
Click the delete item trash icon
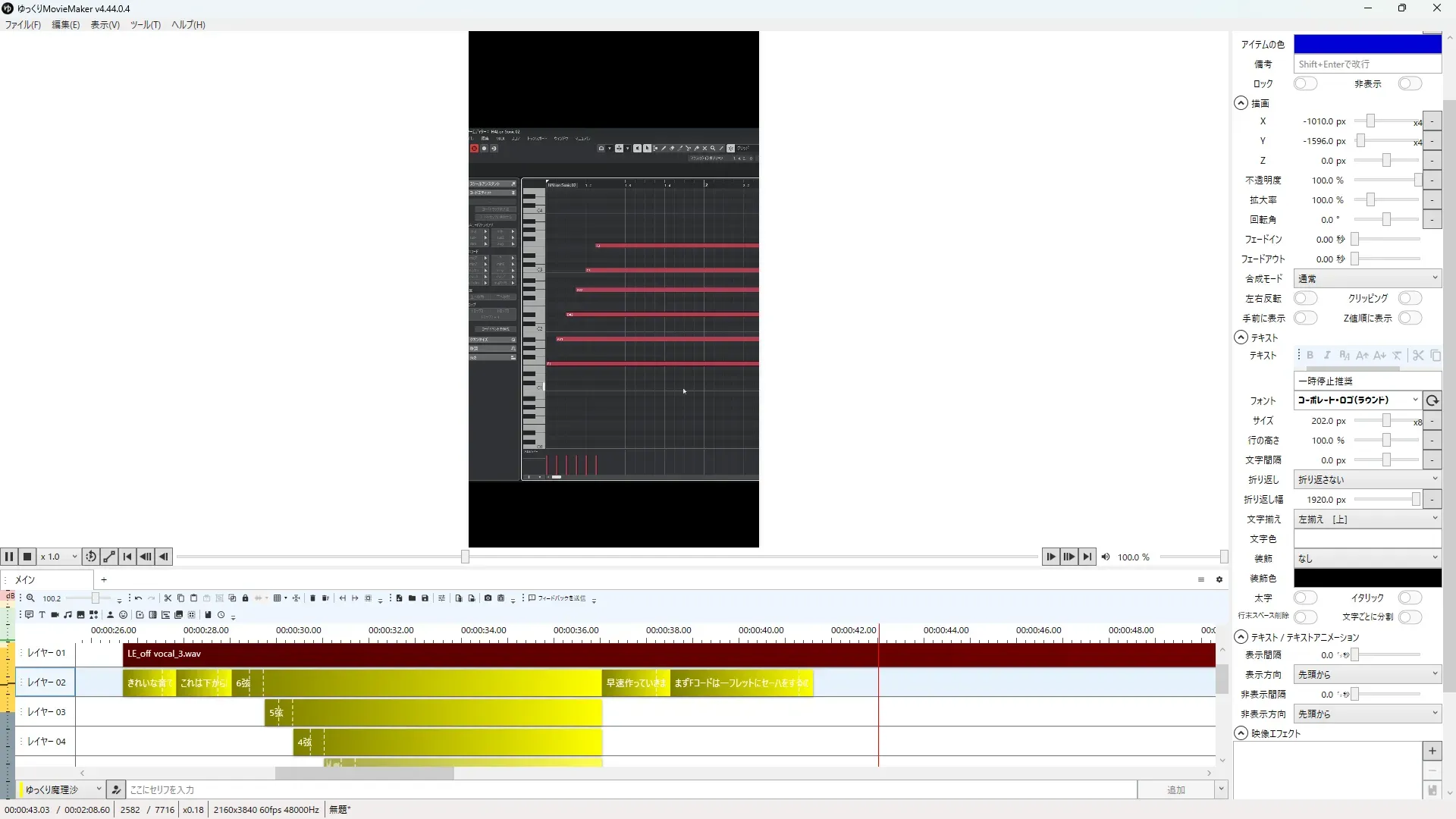(312, 598)
